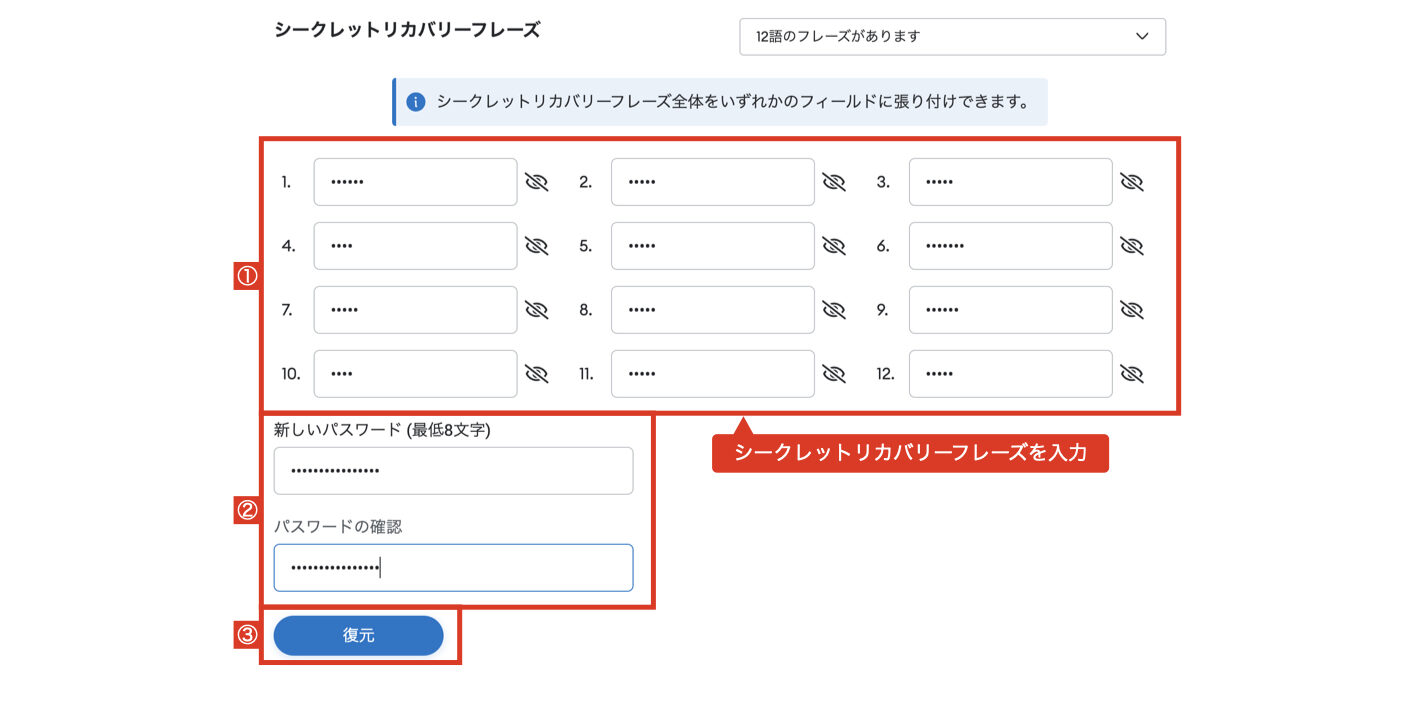Click the blue info icon in banner
1417x720 pixels.
point(416,102)
